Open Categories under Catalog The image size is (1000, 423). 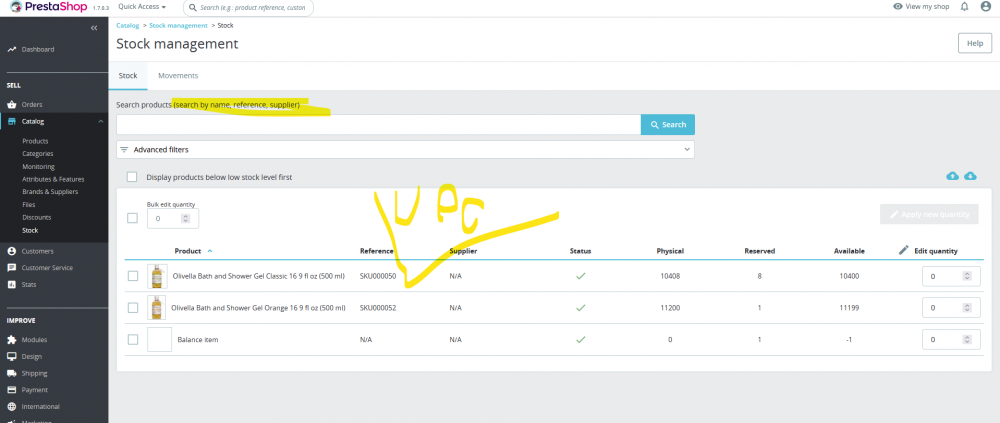pyautogui.click(x=38, y=154)
